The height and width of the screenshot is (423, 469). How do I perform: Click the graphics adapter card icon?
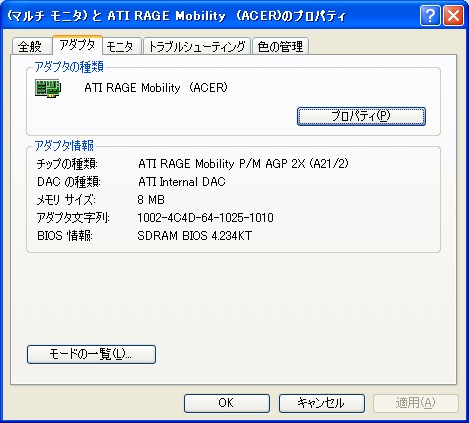click(x=48, y=88)
